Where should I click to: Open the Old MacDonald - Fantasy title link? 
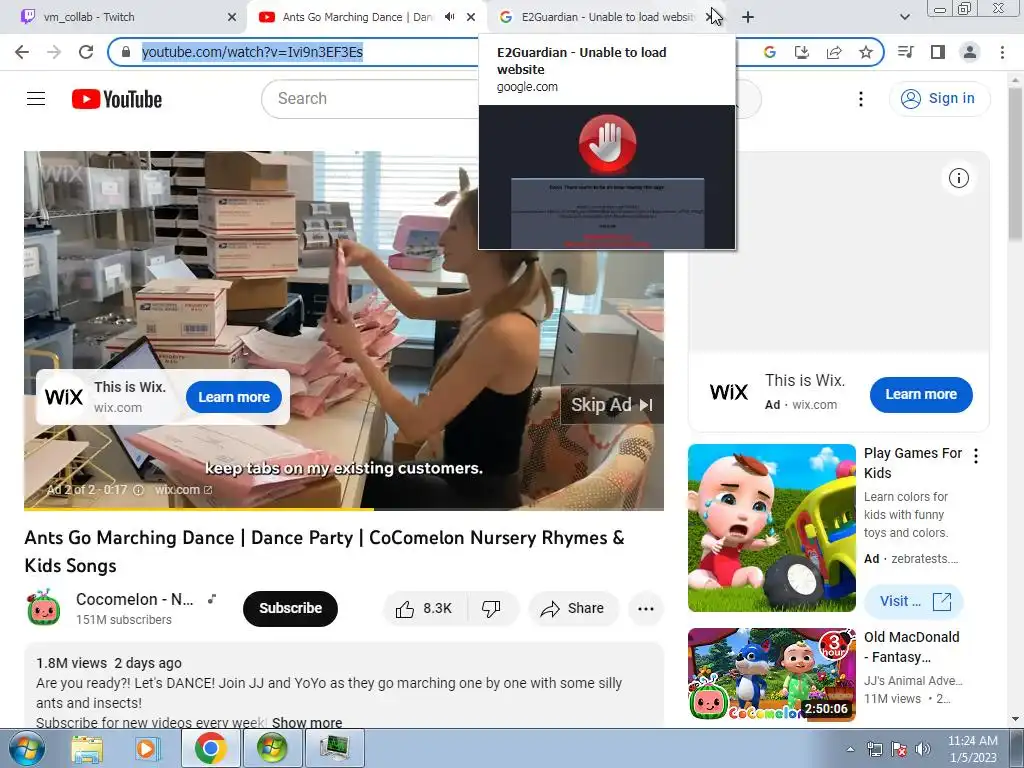pyautogui.click(x=912, y=647)
